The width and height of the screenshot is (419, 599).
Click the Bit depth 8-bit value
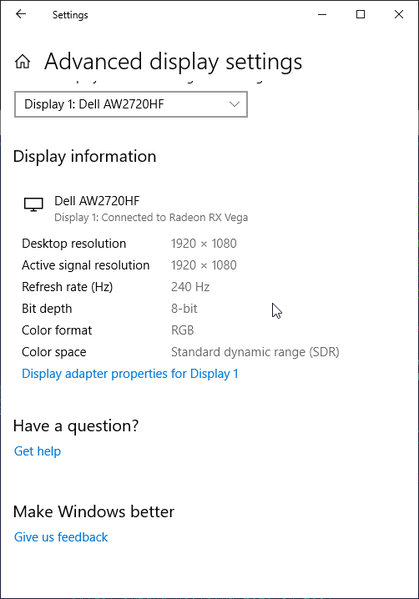[184, 309]
